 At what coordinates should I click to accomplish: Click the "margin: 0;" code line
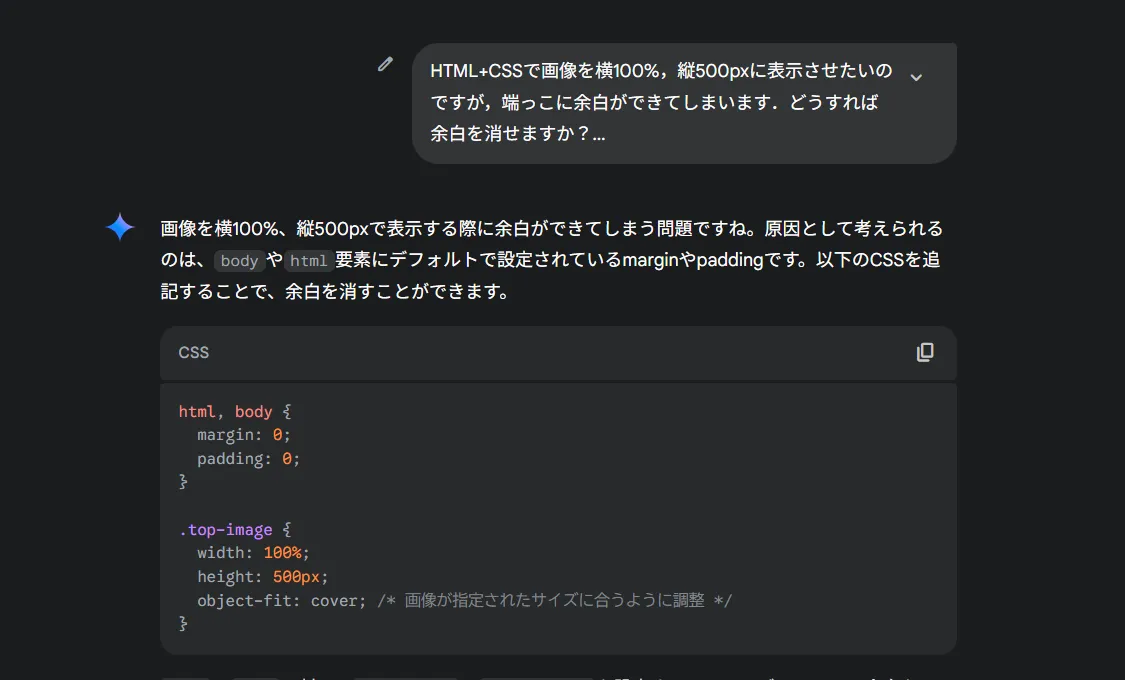pyautogui.click(x=243, y=435)
